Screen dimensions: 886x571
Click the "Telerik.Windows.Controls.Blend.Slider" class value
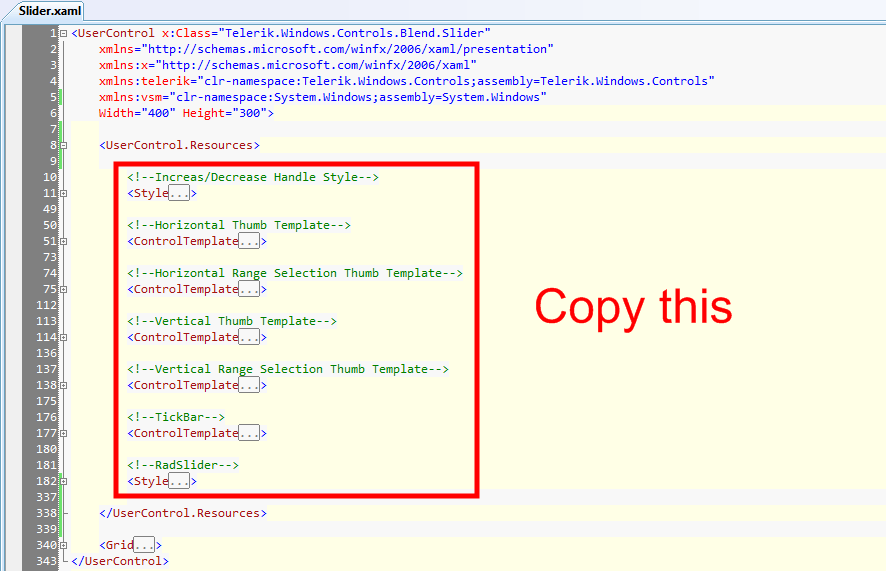[x=354, y=33]
